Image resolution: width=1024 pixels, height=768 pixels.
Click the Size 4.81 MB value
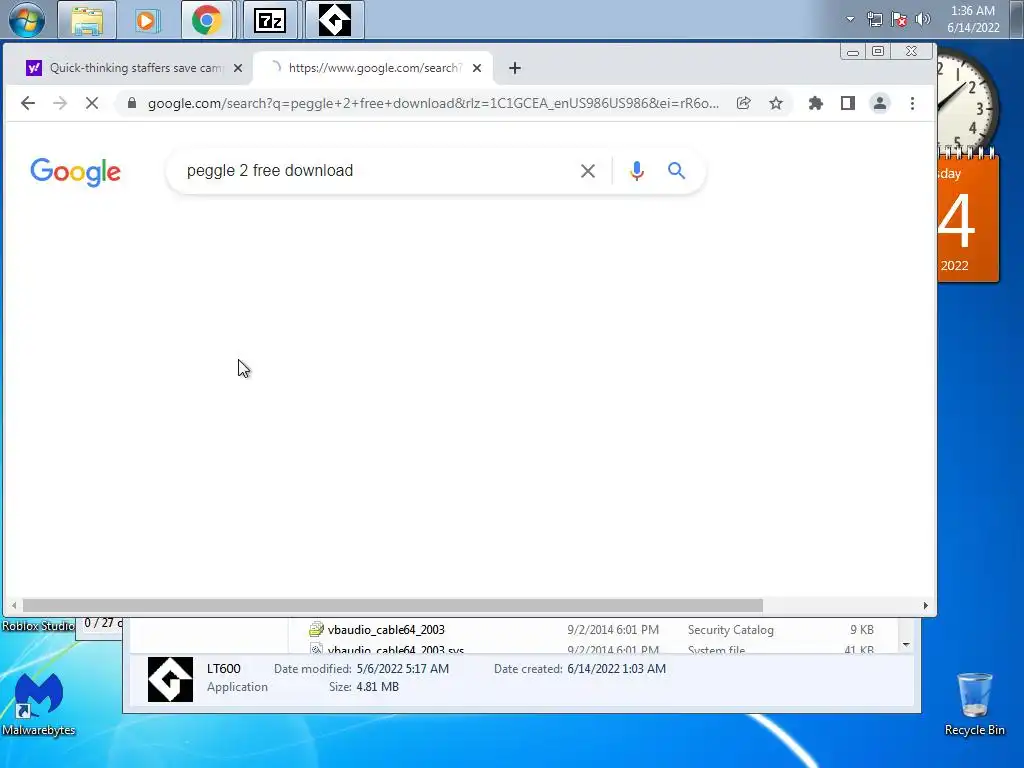click(377, 686)
